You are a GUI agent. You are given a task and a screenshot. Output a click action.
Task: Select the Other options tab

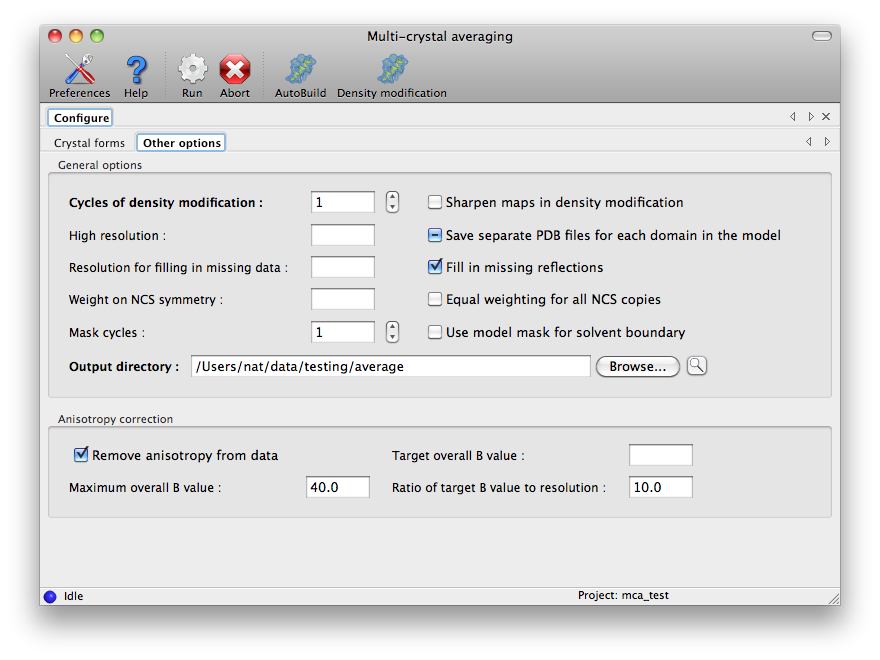(x=181, y=143)
